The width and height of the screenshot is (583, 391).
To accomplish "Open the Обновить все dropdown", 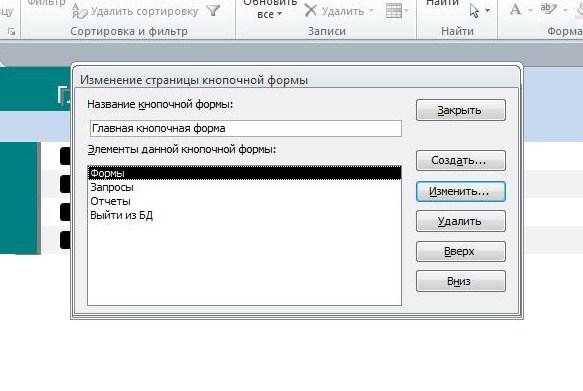I will click(270, 9).
